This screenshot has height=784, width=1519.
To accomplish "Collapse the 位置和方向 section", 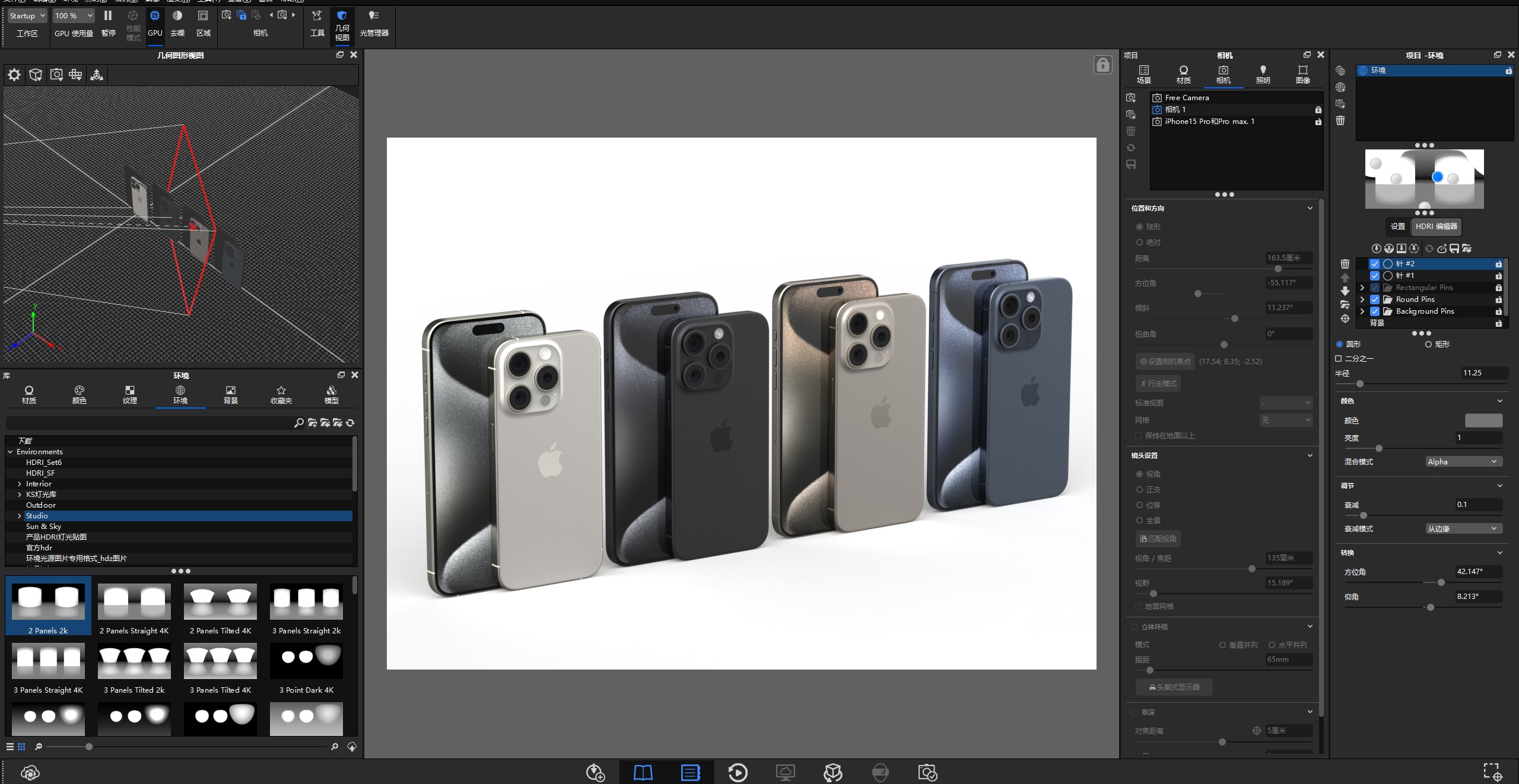I will pyautogui.click(x=1310, y=208).
